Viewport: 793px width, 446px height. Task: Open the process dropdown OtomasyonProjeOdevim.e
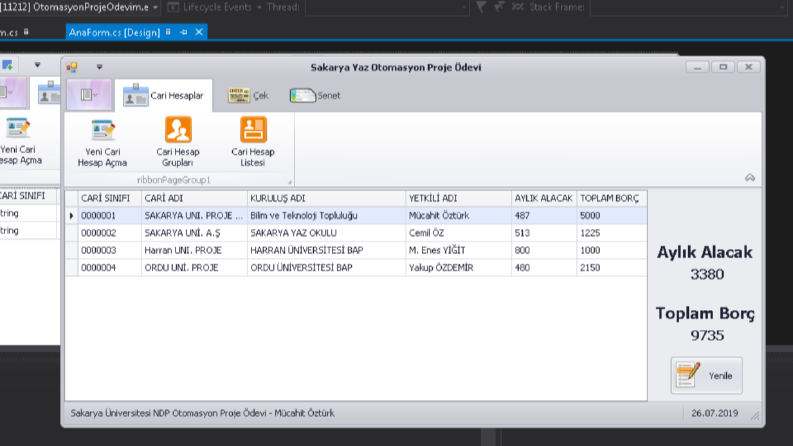[x=155, y=7]
